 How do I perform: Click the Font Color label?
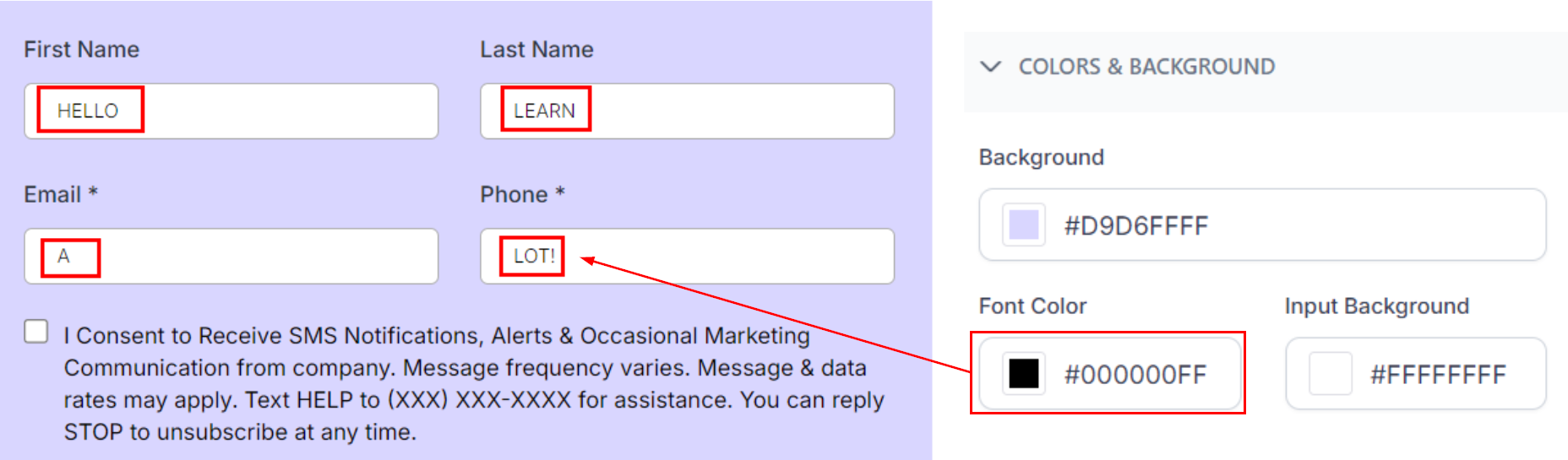coord(1032,306)
